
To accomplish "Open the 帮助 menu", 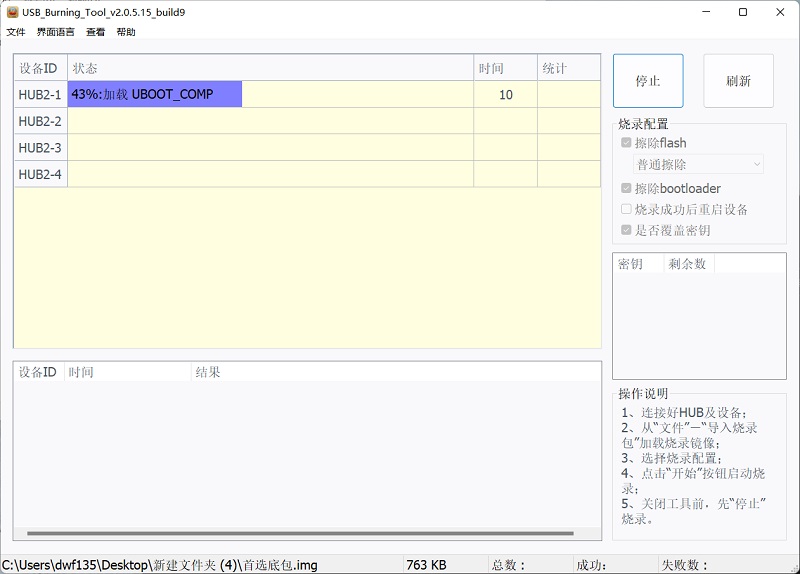I will click(126, 32).
